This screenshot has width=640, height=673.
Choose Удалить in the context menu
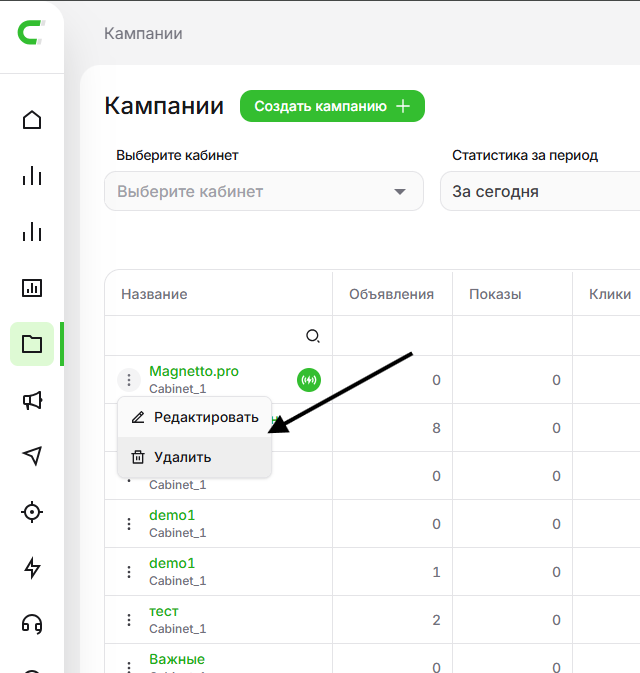click(x=194, y=457)
